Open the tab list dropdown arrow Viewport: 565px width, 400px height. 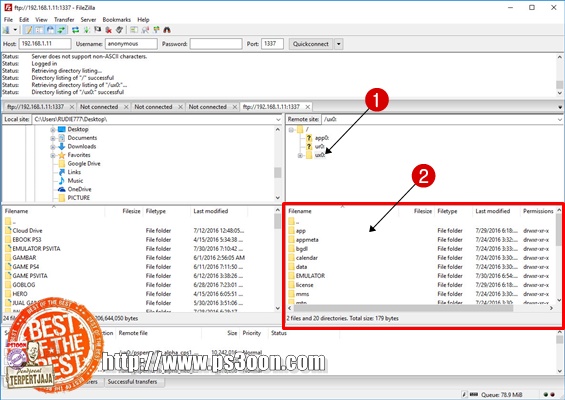point(560,107)
